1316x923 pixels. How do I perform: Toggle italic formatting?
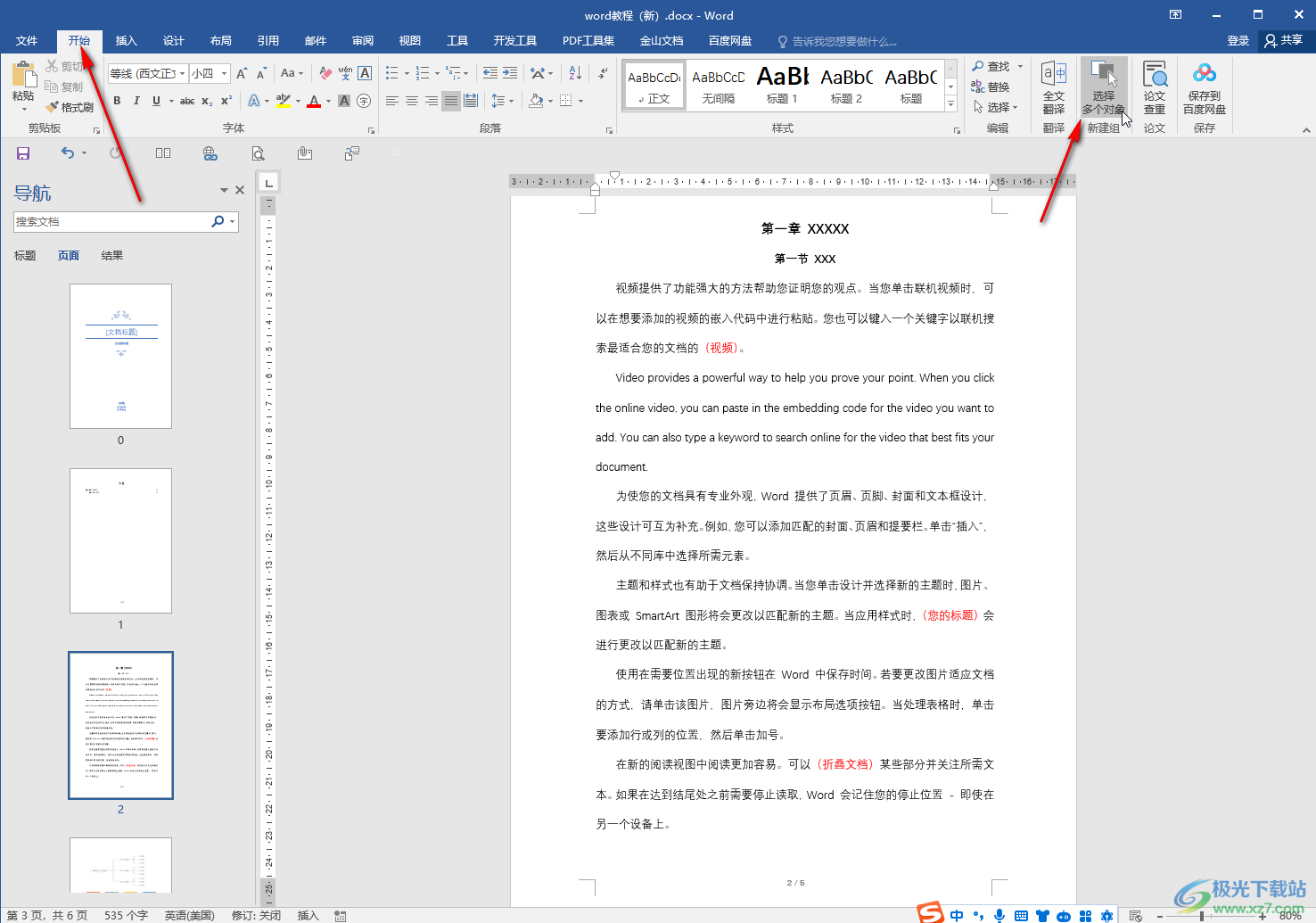[136, 101]
